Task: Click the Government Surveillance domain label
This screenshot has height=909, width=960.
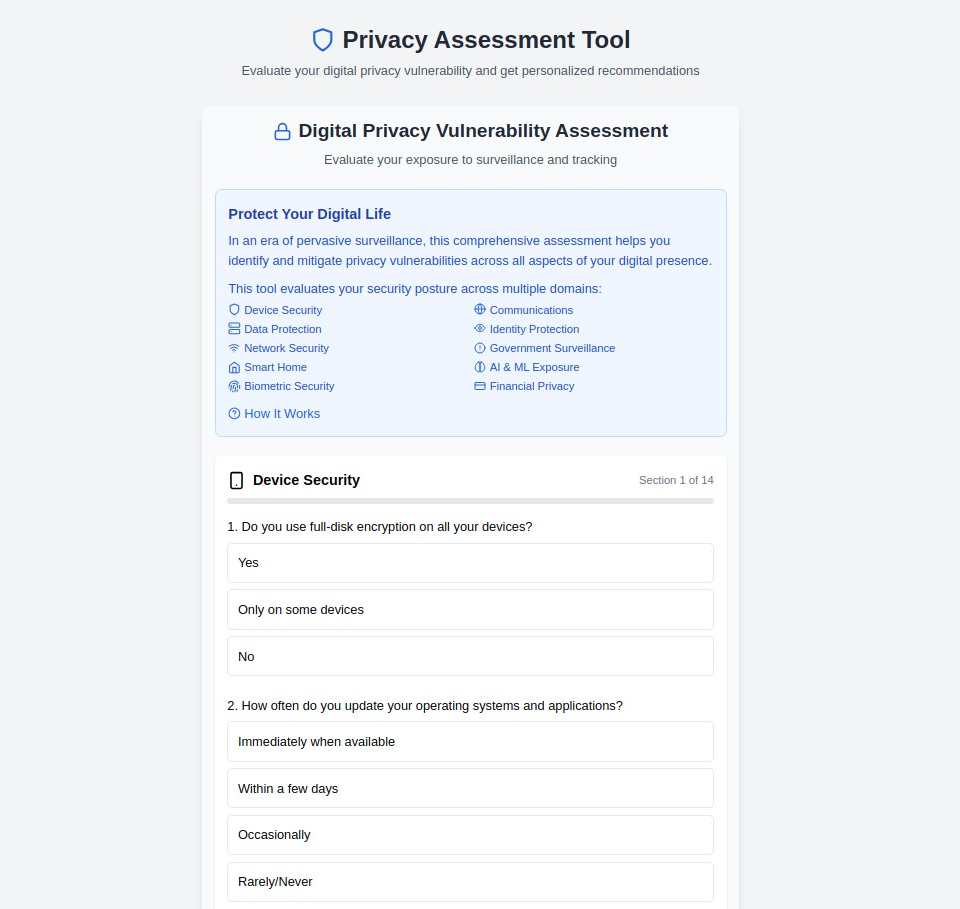Action: pyautogui.click(x=552, y=348)
